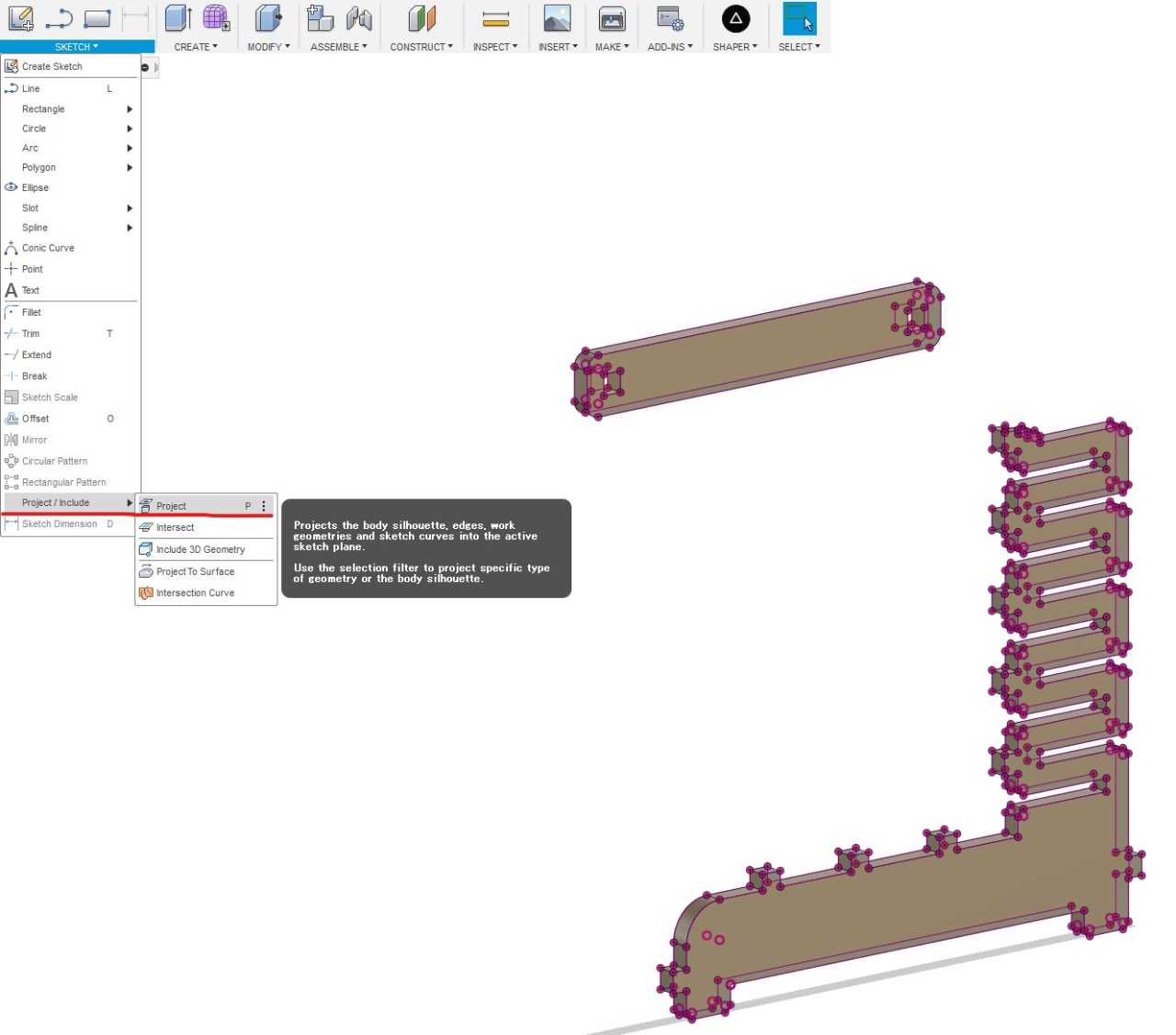Choose Sketch Scale from the Sketch menu
Viewport: 1176px width, 1035px height.
pyautogui.click(x=71, y=398)
